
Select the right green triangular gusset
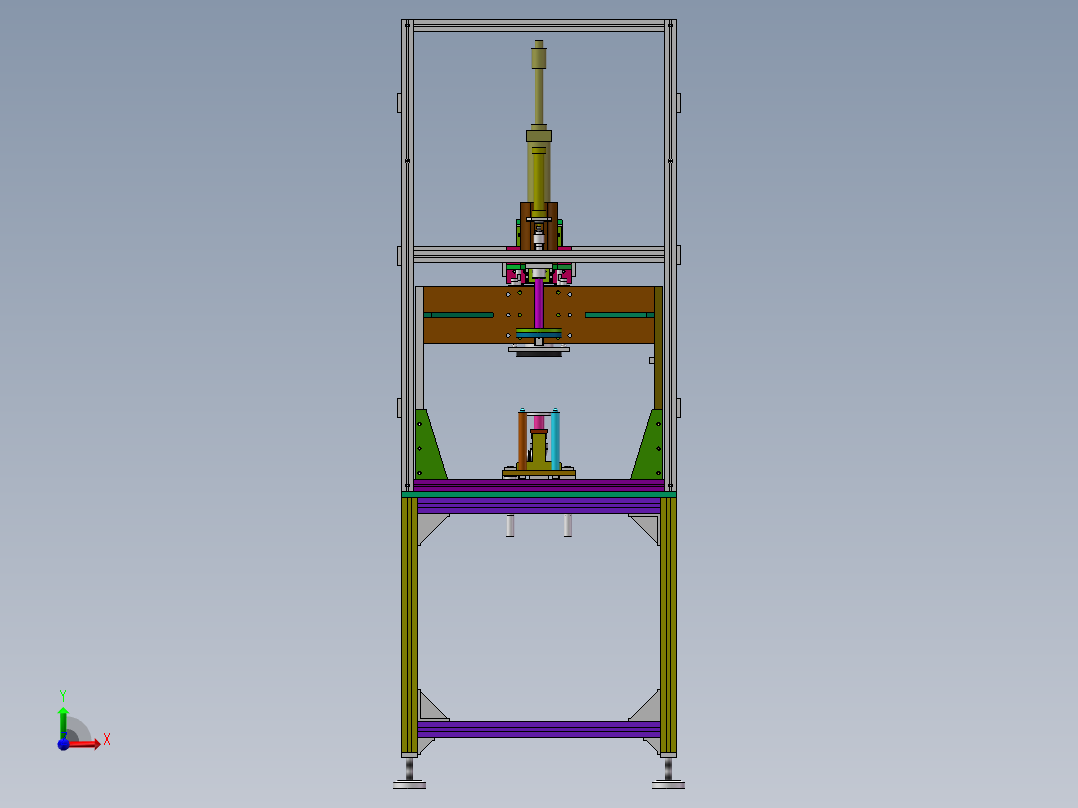point(648,445)
